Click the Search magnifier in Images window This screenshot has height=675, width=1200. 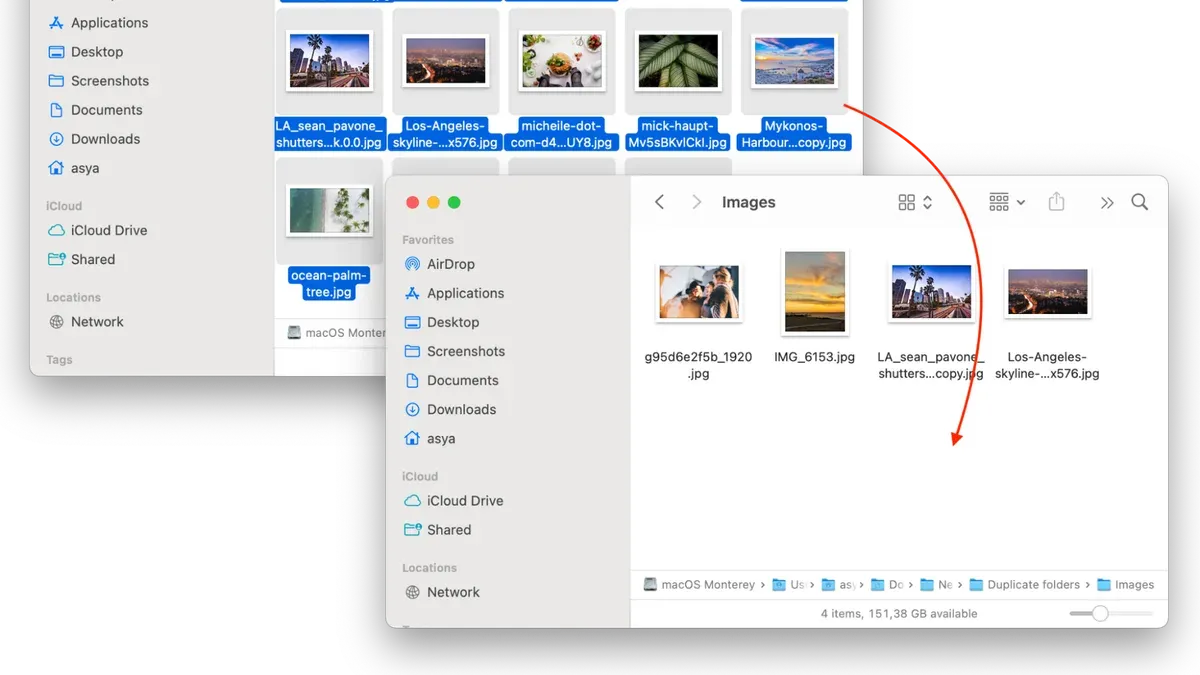1139,202
